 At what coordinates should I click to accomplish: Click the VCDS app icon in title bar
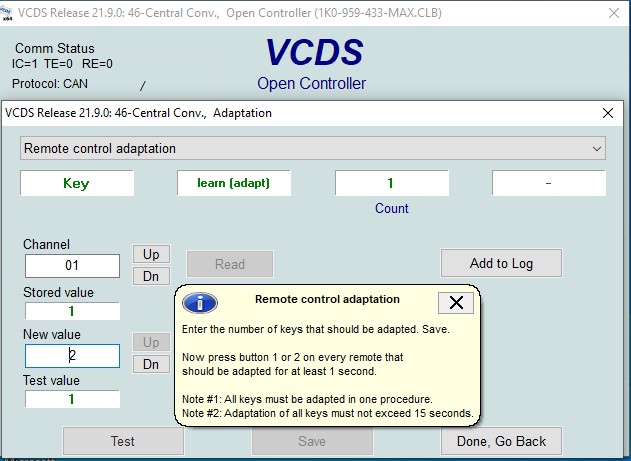[x=7, y=13]
